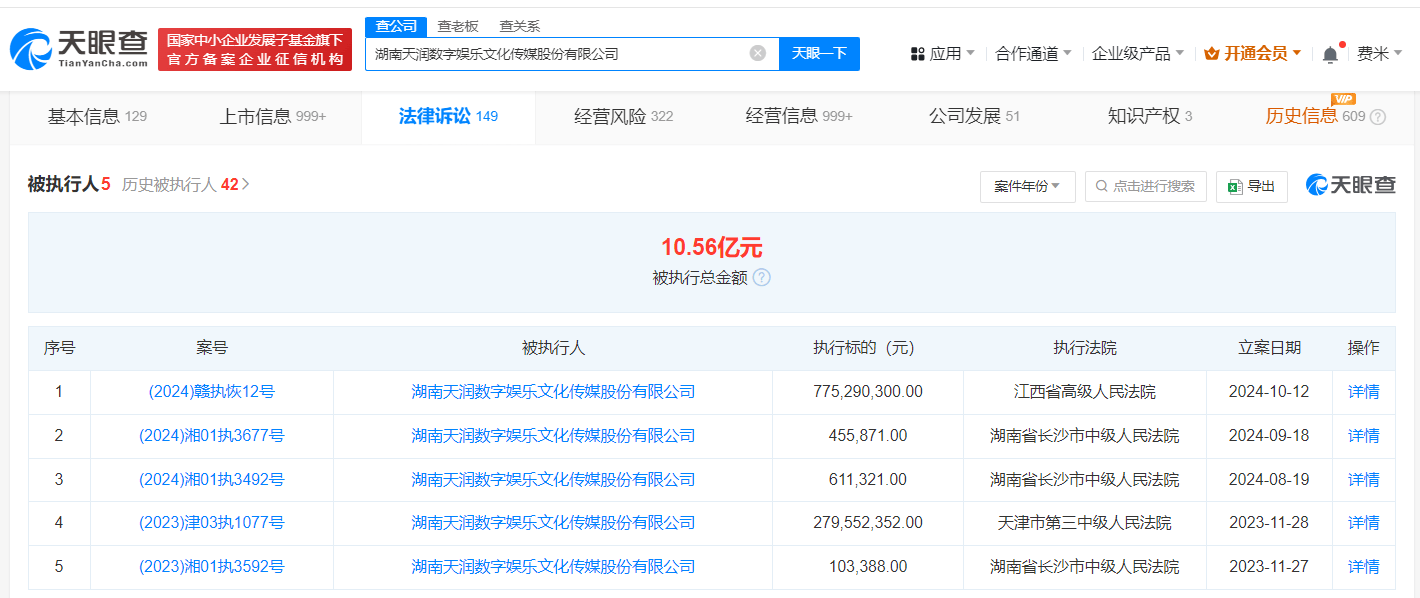Screen dimensions: 1420x598
Task: Open the Tianyancha logo homepage
Action: (x=79, y=48)
